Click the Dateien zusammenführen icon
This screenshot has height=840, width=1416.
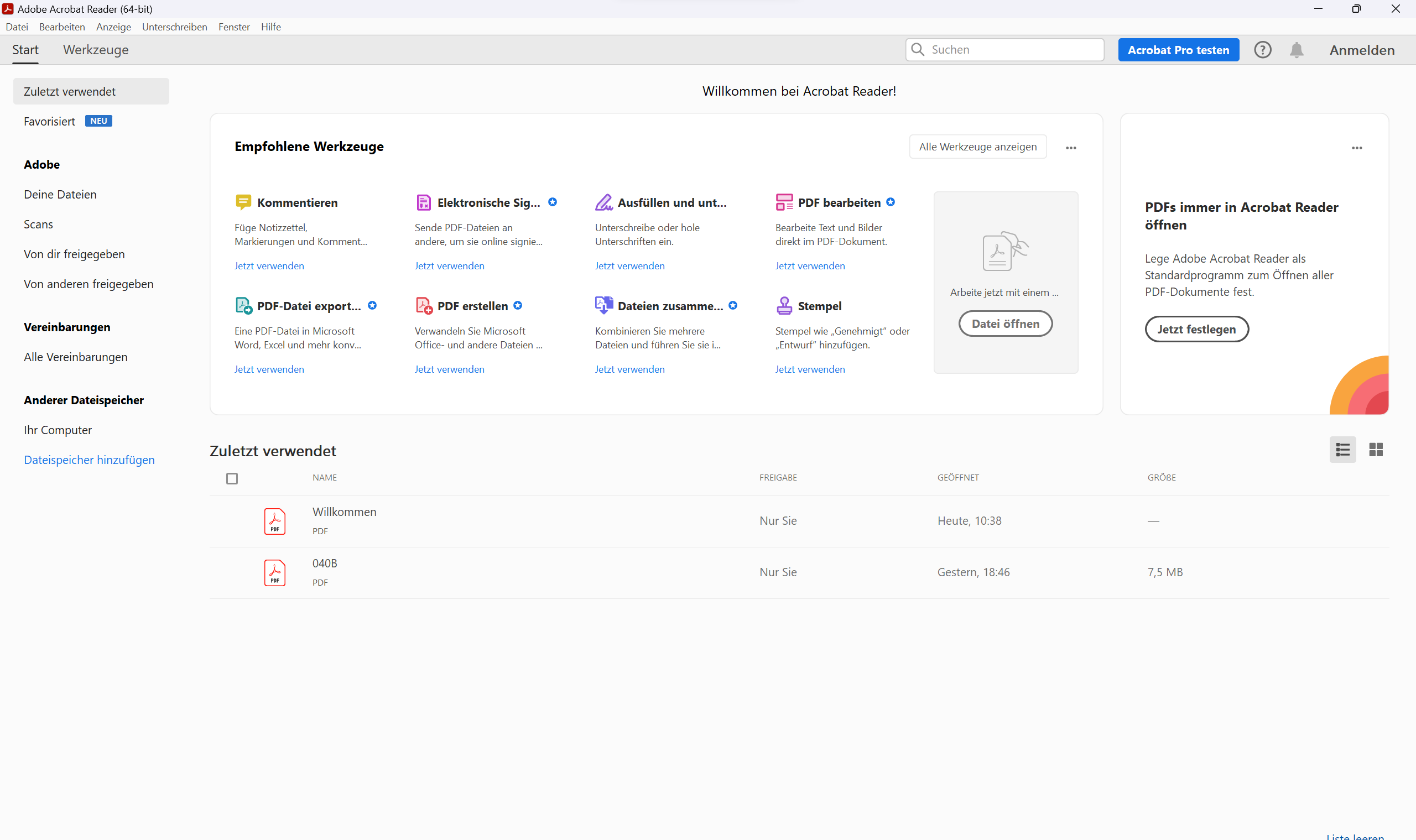(x=603, y=306)
